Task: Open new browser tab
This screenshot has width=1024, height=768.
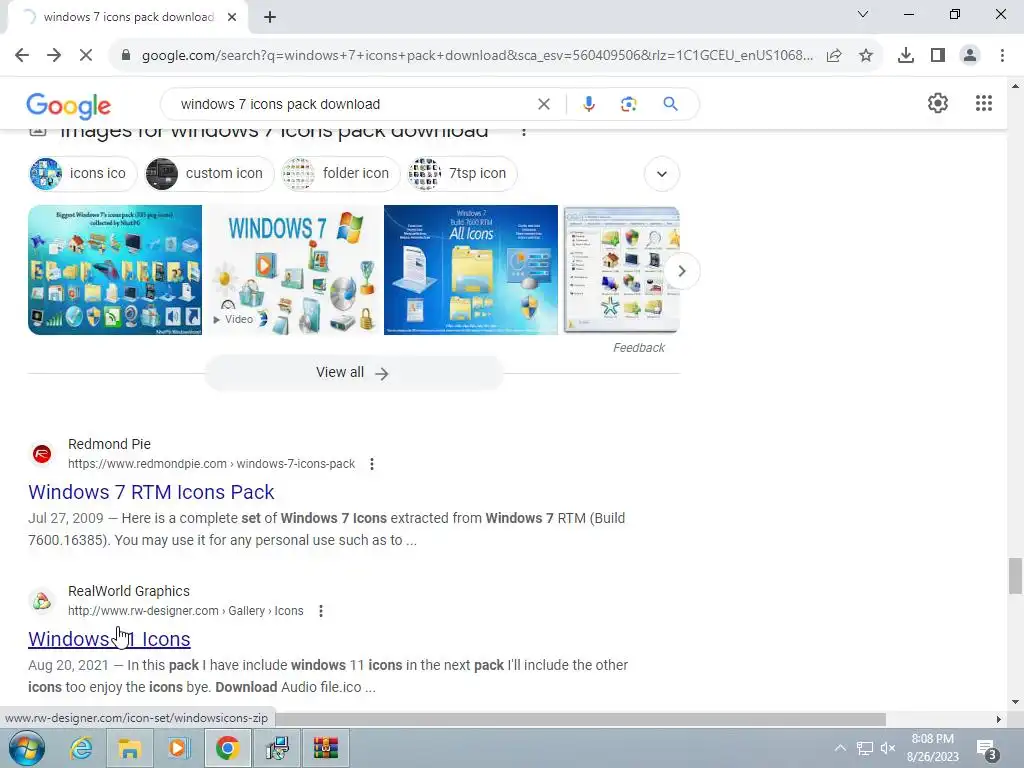Action: [270, 17]
